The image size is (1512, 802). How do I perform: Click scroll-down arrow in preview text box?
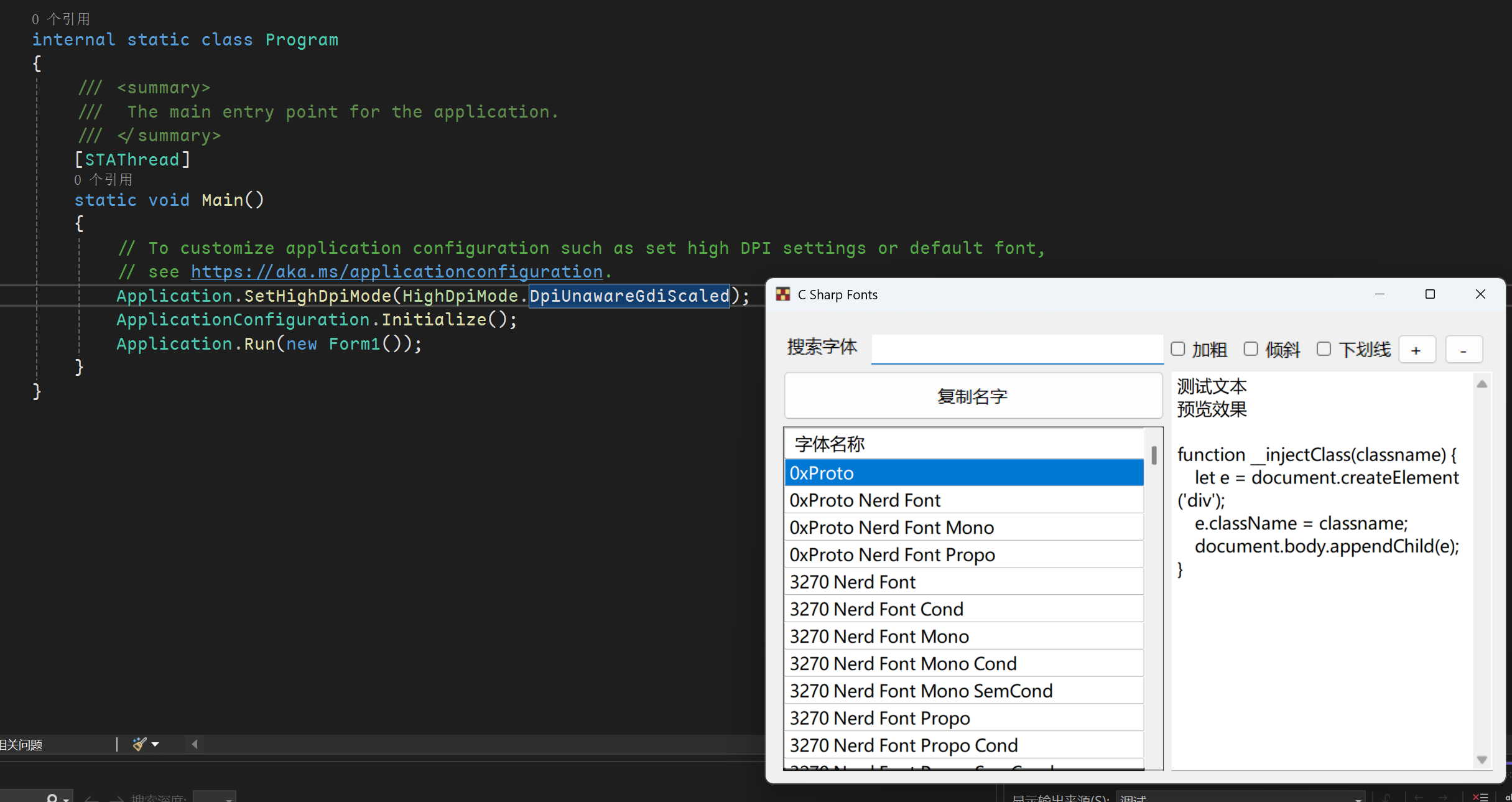point(1482,760)
